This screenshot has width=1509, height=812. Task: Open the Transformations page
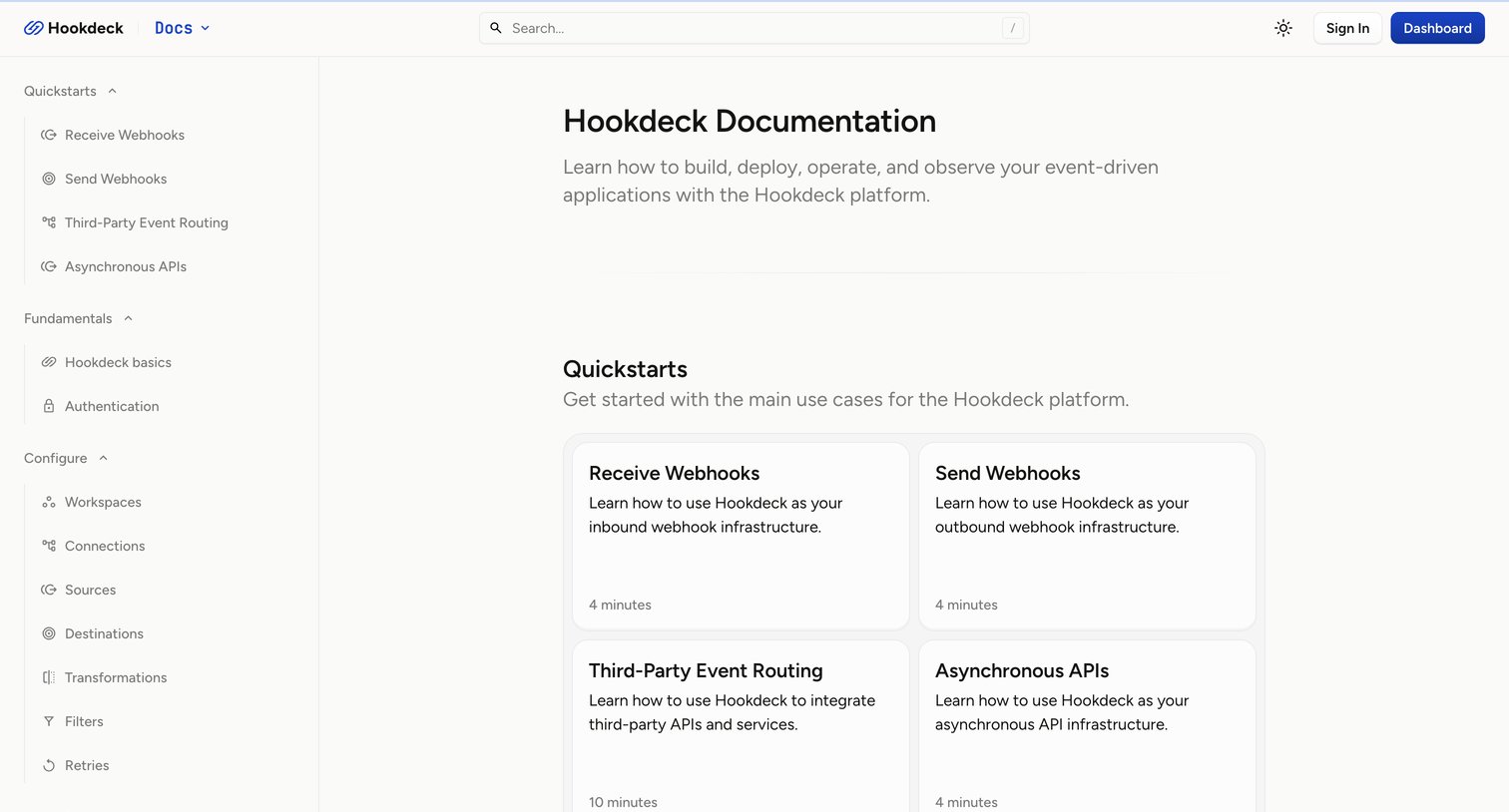click(116, 677)
